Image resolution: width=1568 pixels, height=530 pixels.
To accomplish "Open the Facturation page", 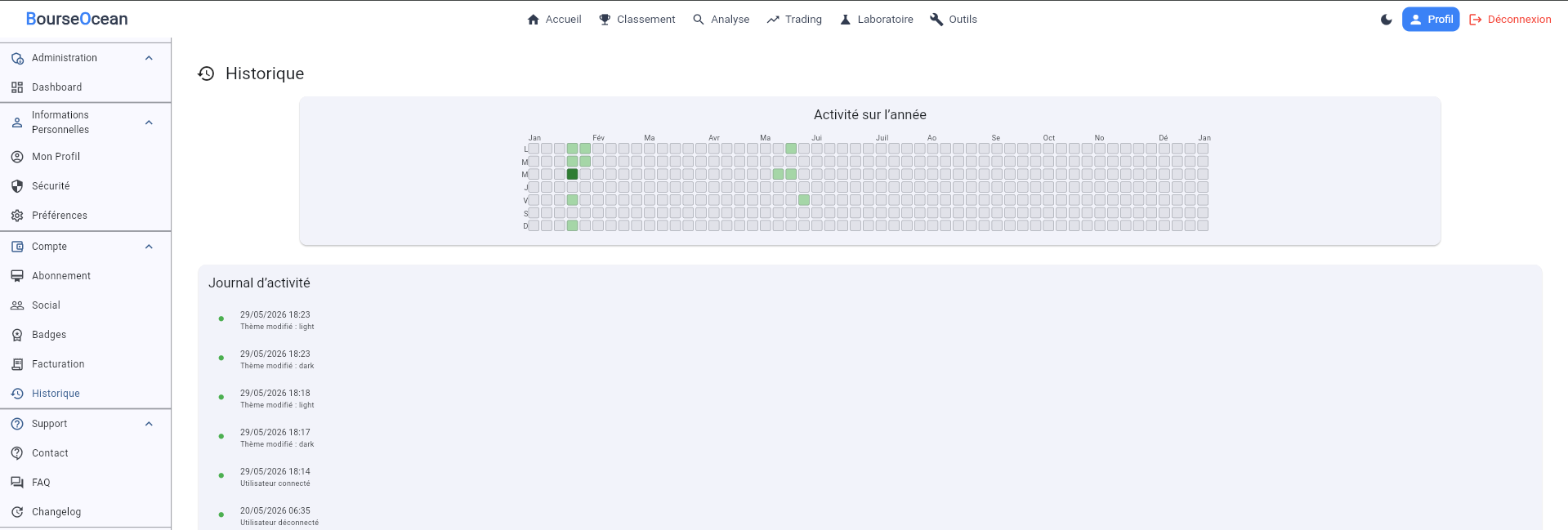I will pyautogui.click(x=86, y=364).
